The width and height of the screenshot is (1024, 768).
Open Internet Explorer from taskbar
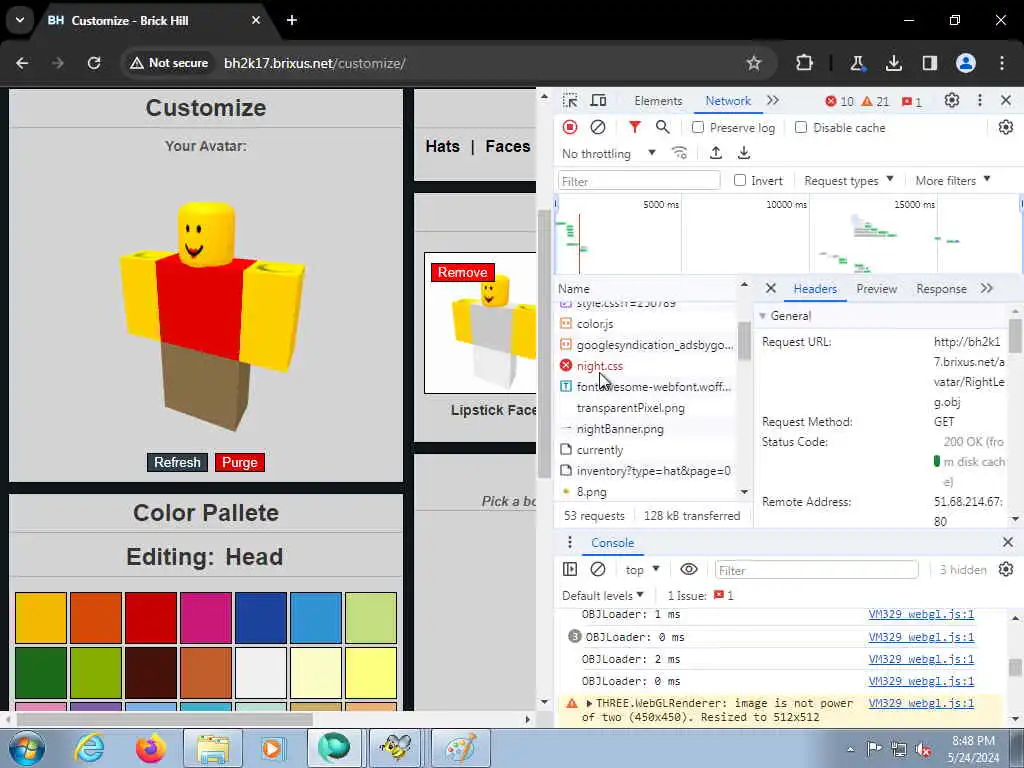[x=89, y=748]
